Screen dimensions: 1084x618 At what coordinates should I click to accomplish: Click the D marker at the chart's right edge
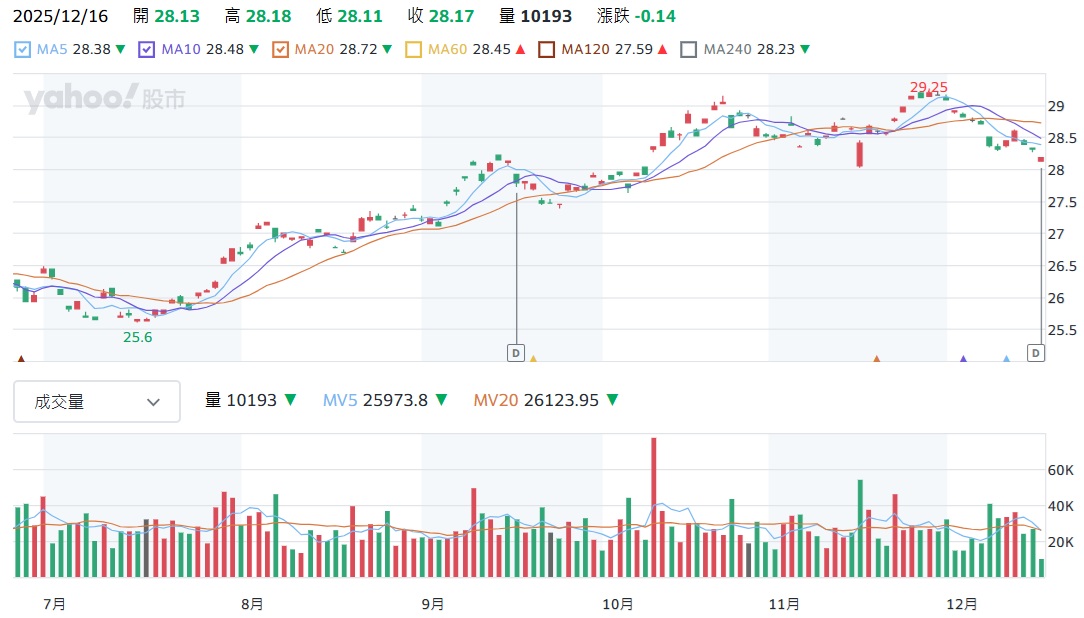[1036, 353]
